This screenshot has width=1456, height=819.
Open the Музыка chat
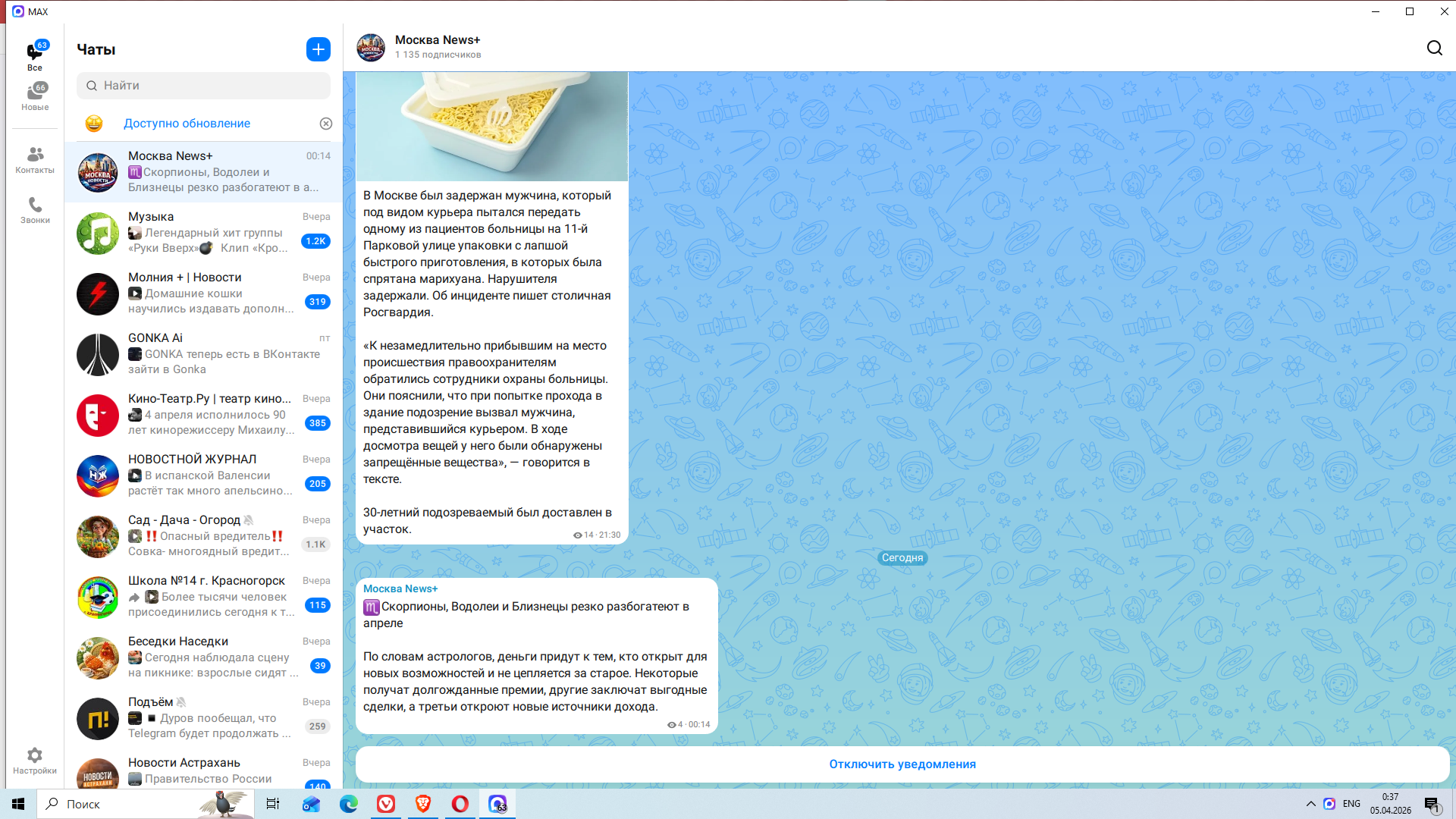(203, 233)
